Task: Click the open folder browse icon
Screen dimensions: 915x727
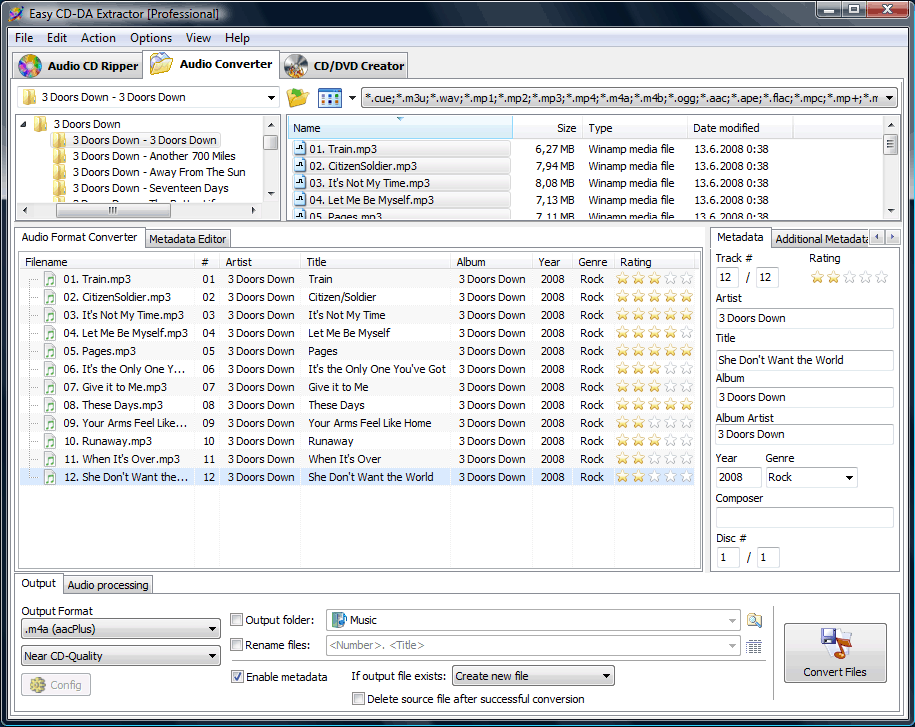Action: (298, 97)
